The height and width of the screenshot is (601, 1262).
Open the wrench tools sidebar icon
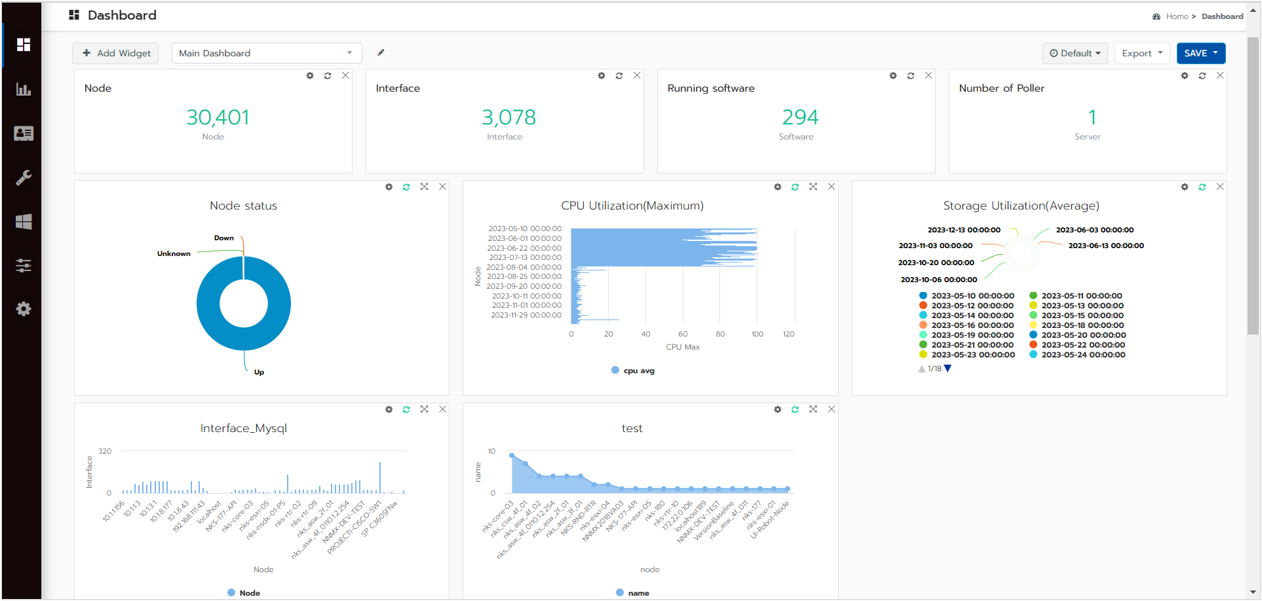[23, 177]
